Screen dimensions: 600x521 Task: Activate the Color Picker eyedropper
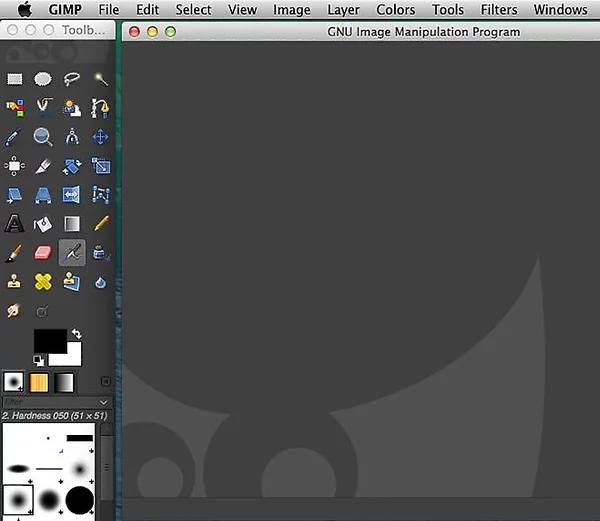pyautogui.click(x=13, y=137)
